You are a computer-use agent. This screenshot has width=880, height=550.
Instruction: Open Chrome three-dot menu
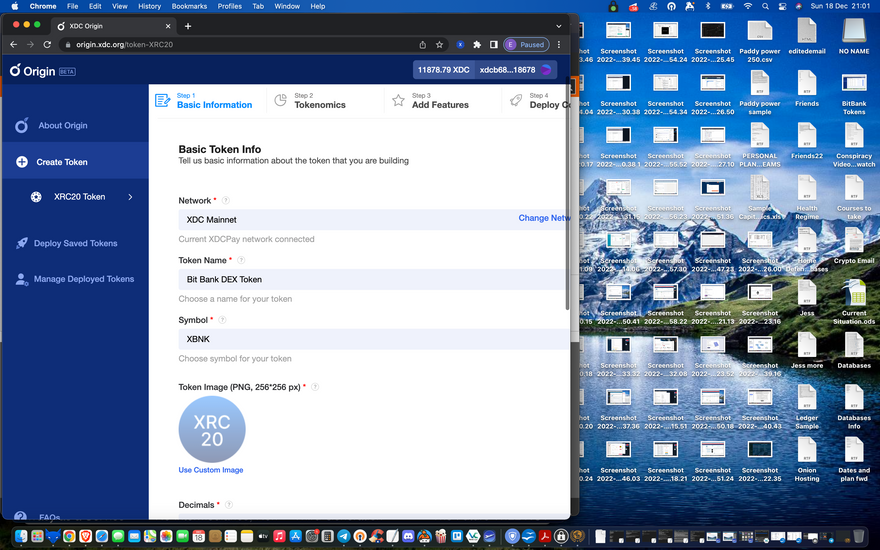pyautogui.click(x=558, y=45)
